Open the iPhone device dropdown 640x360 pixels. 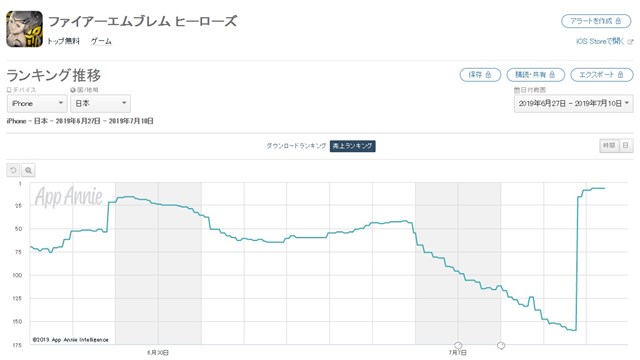(x=37, y=104)
